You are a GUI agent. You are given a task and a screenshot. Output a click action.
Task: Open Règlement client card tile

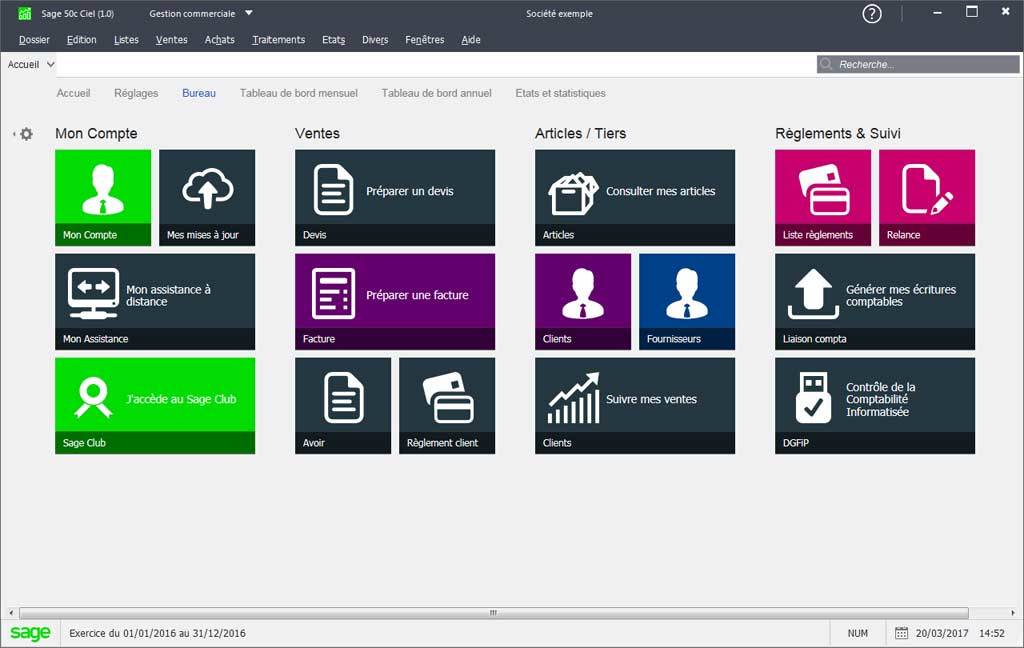click(x=447, y=405)
